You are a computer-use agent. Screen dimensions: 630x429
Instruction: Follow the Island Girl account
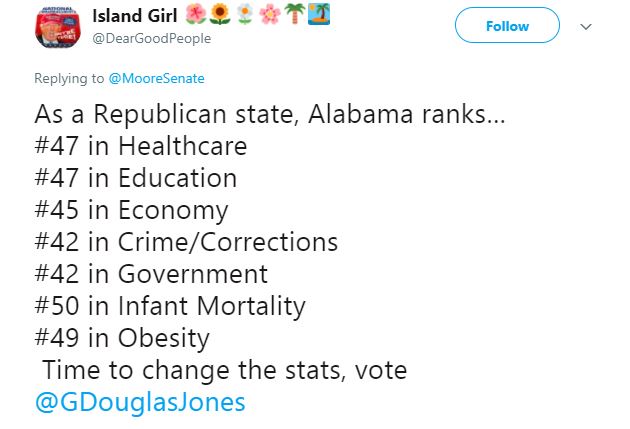point(507,27)
